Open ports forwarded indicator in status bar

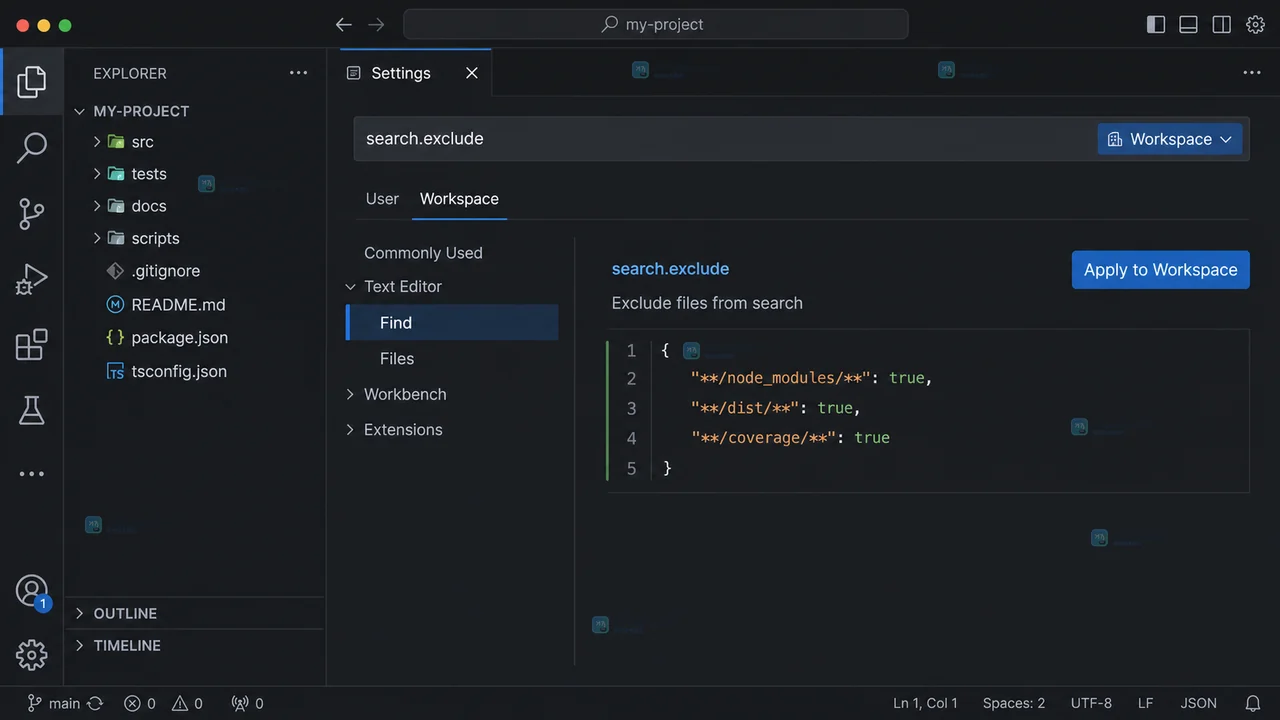pos(247,703)
